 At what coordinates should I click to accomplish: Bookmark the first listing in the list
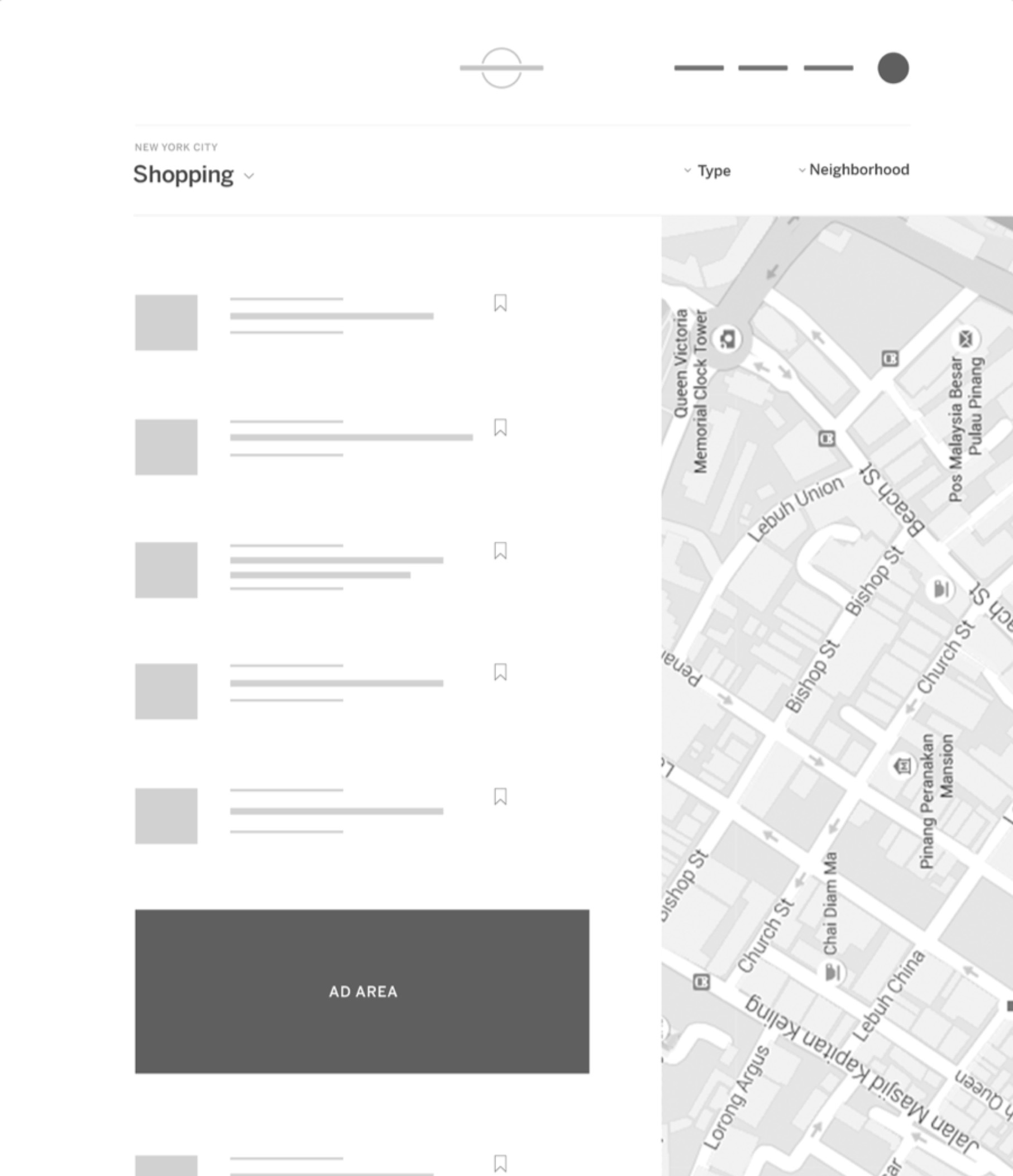pyautogui.click(x=500, y=303)
